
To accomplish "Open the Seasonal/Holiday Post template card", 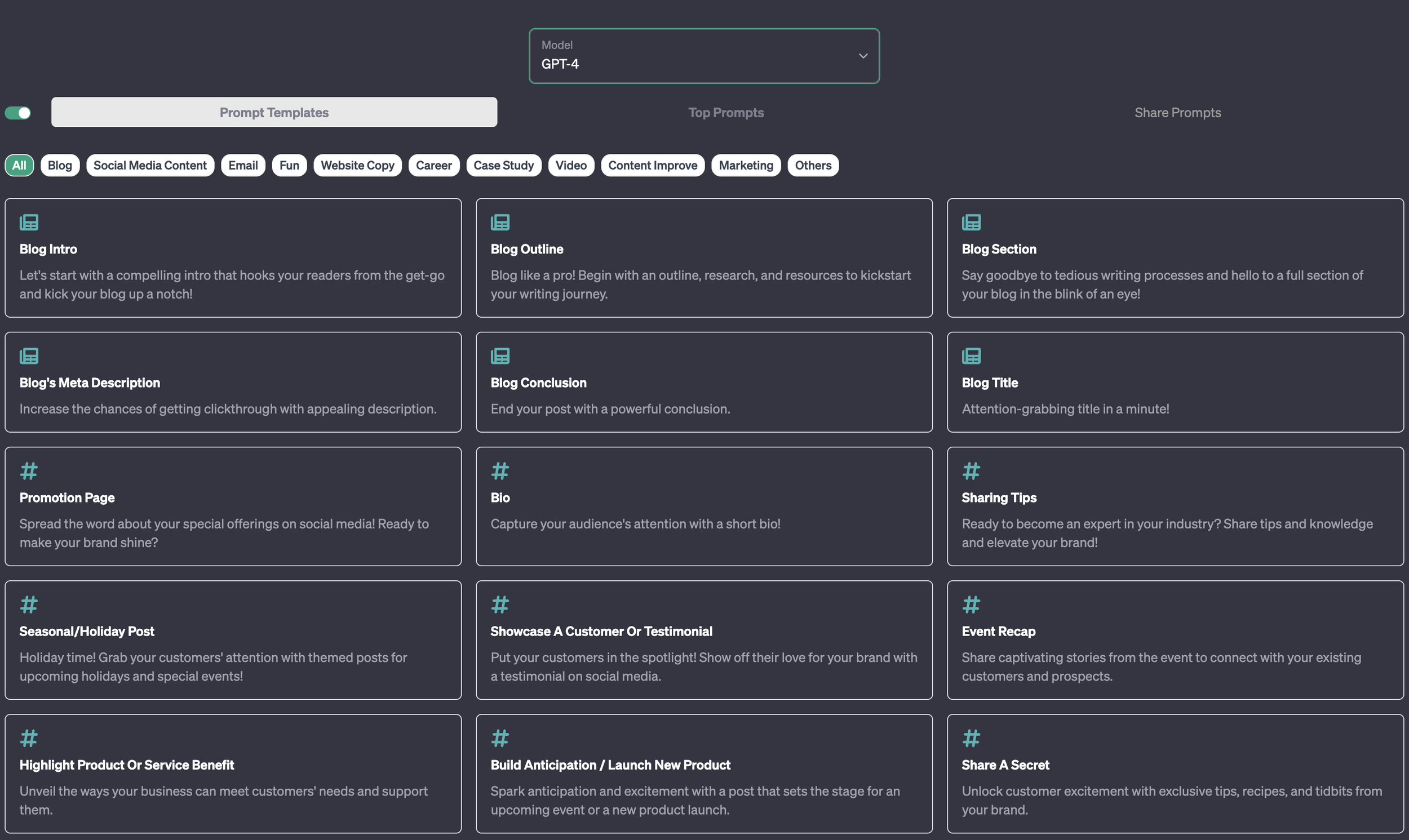I will 233,639.
